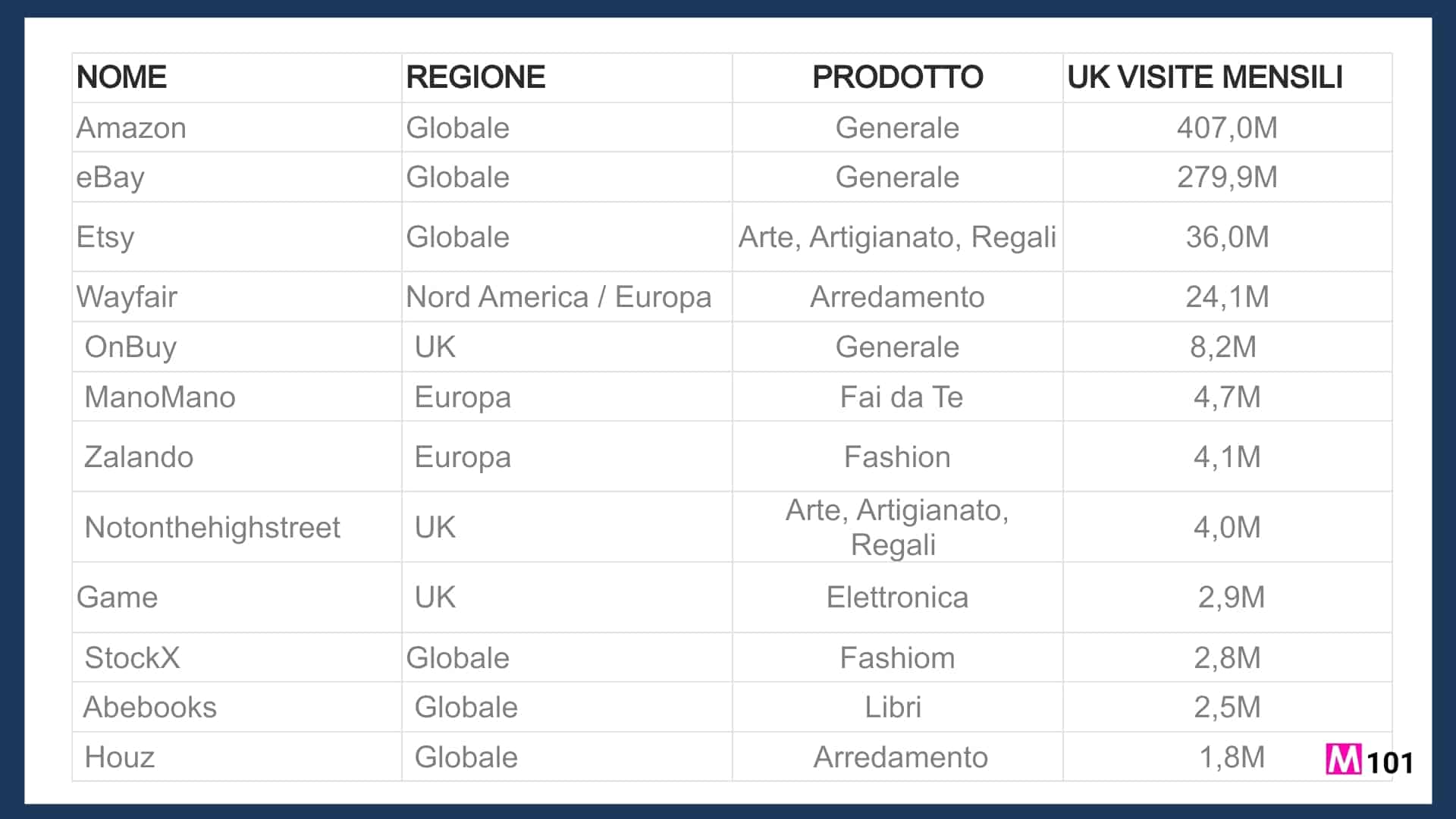
Task: Click the PRODOTTO column header
Action: pyautogui.click(x=897, y=77)
